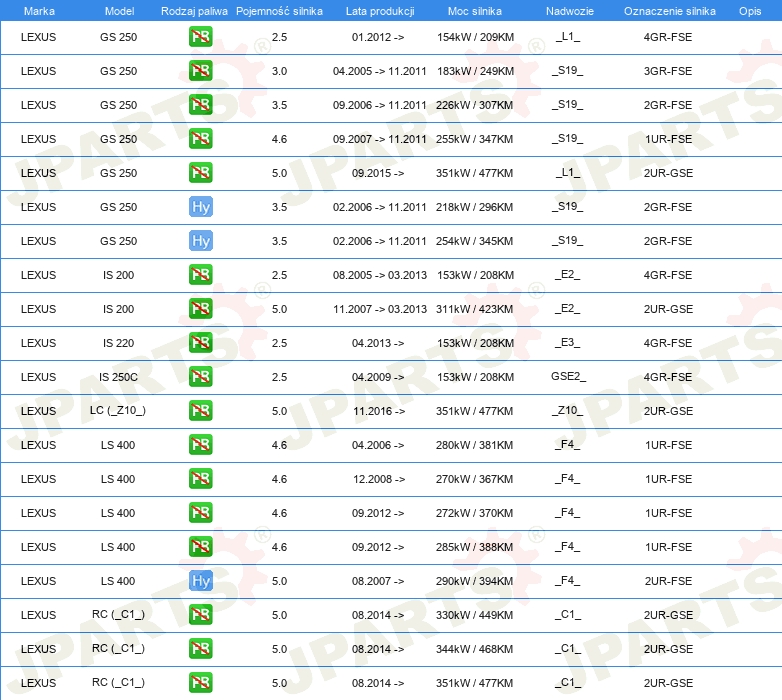The width and height of the screenshot is (782, 700).
Task: Click petrol icon for IS 200 311kW/423KM row
Action: click(201, 309)
